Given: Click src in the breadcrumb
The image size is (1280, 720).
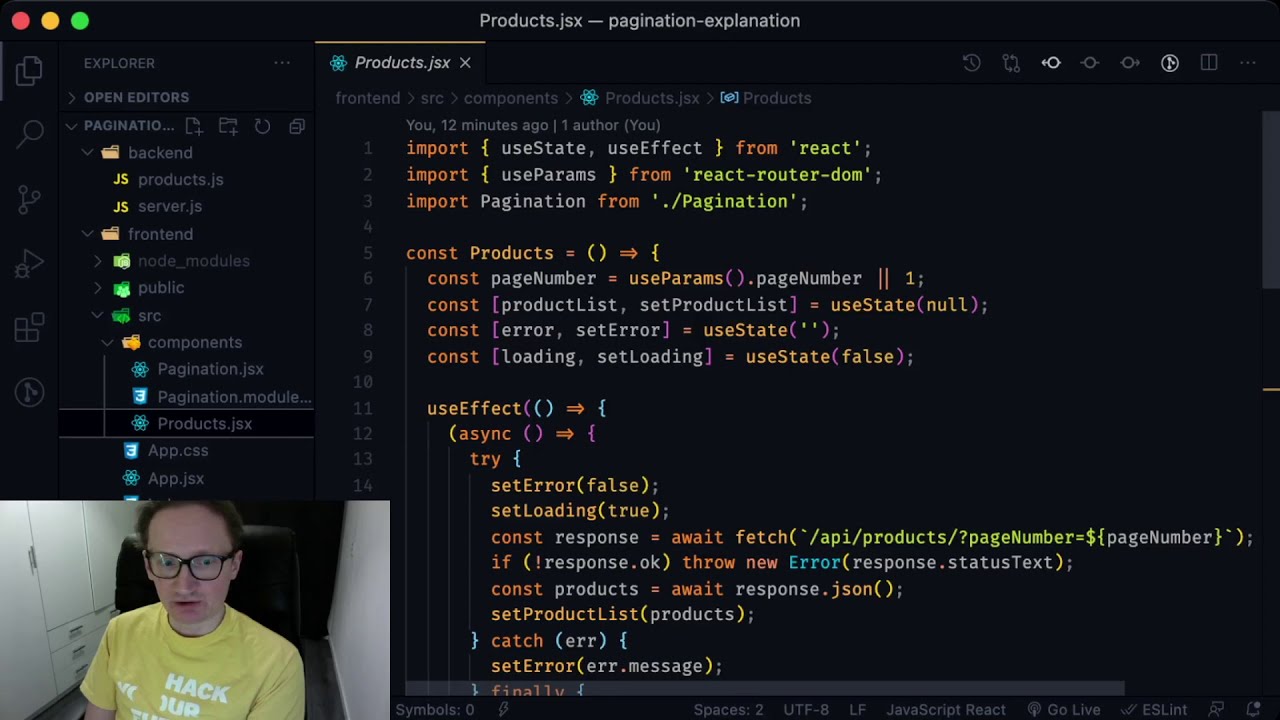Looking at the screenshot, I should point(431,98).
